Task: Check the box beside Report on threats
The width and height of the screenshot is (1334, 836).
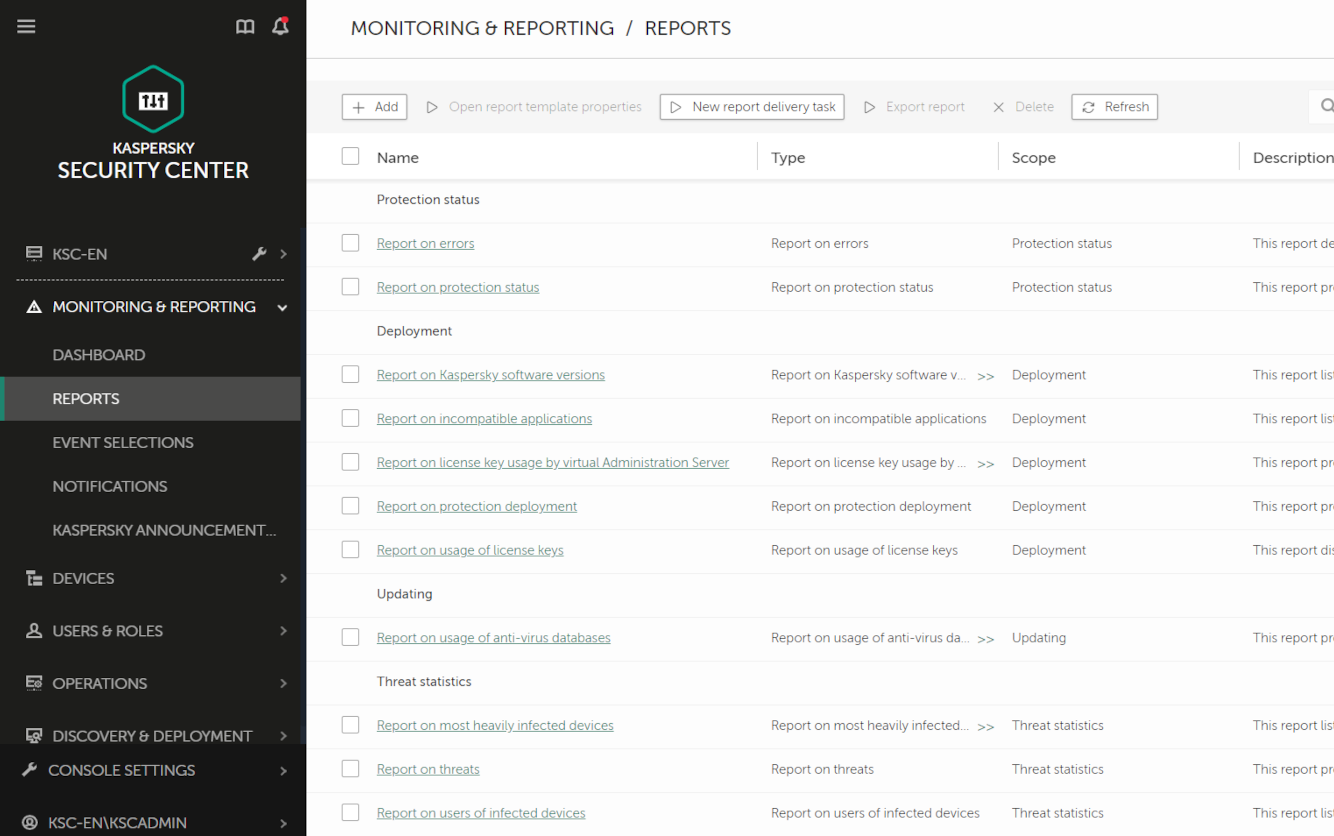Action: pos(350,769)
